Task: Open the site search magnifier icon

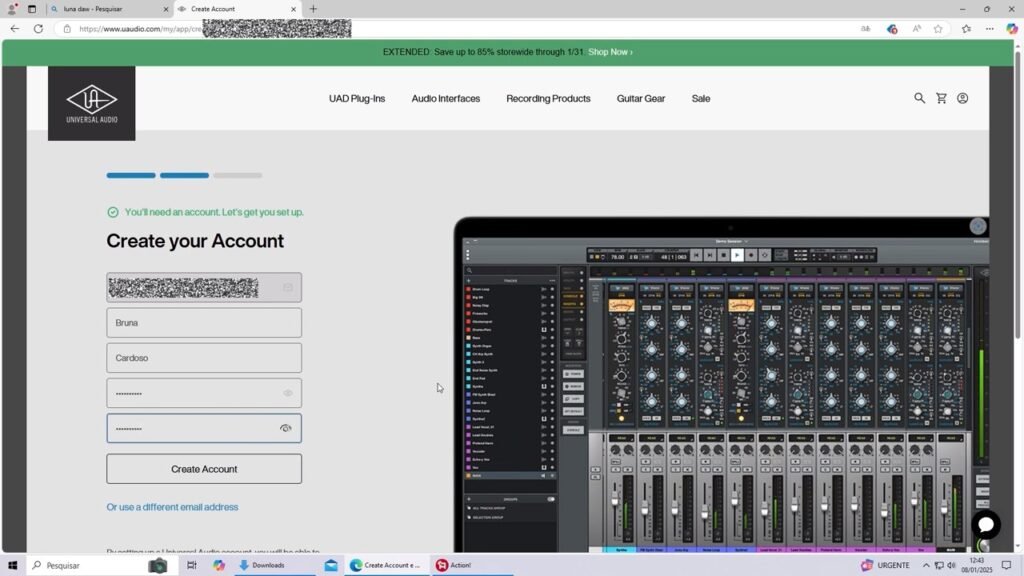Action: [919, 98]
